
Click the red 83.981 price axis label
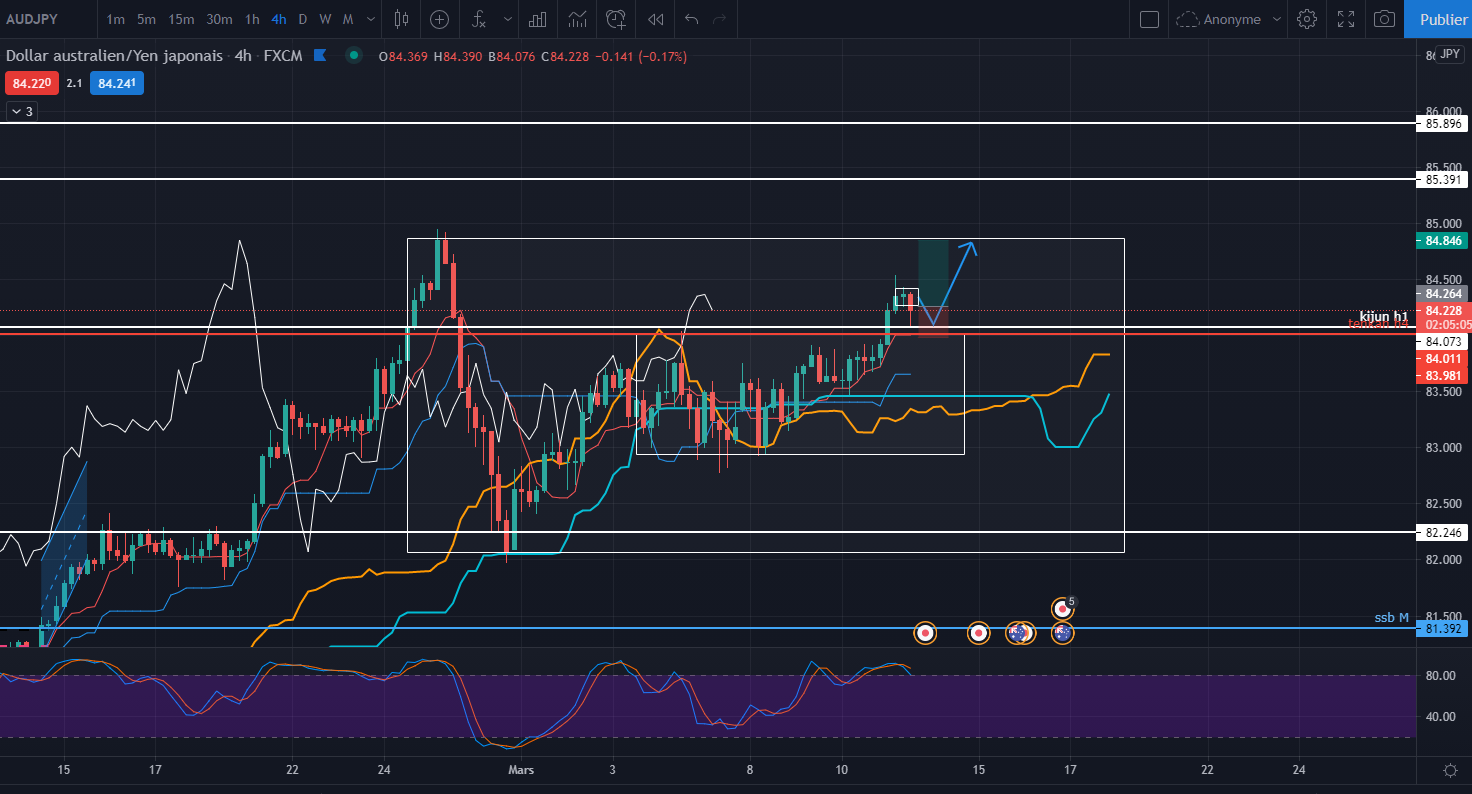[x=1442, y=375]
